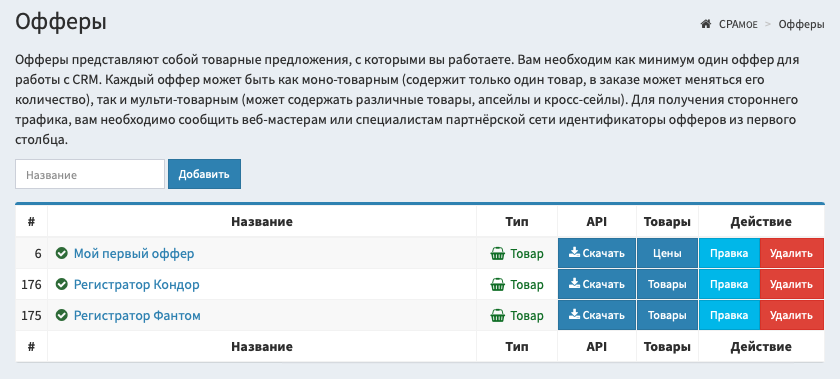Click the home icon in the breadcrumb

706,24
